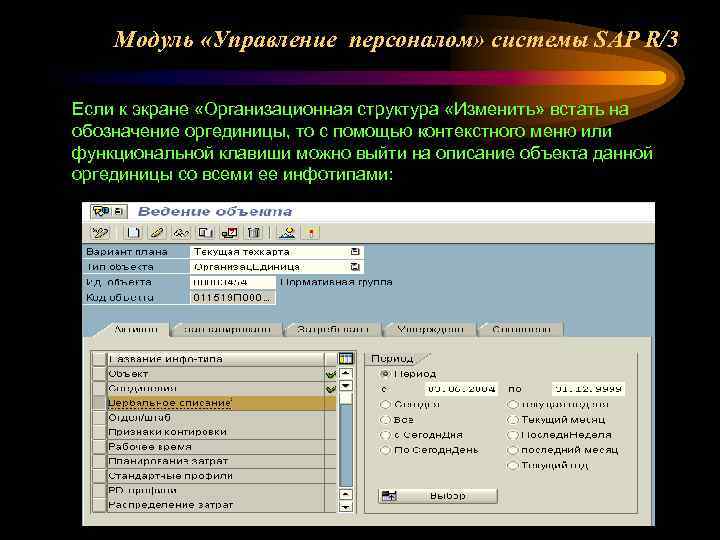Viewport: 720px width, 540px height.
Task: Switch to the Запланировано tab
Action: (x=227, y=329)
